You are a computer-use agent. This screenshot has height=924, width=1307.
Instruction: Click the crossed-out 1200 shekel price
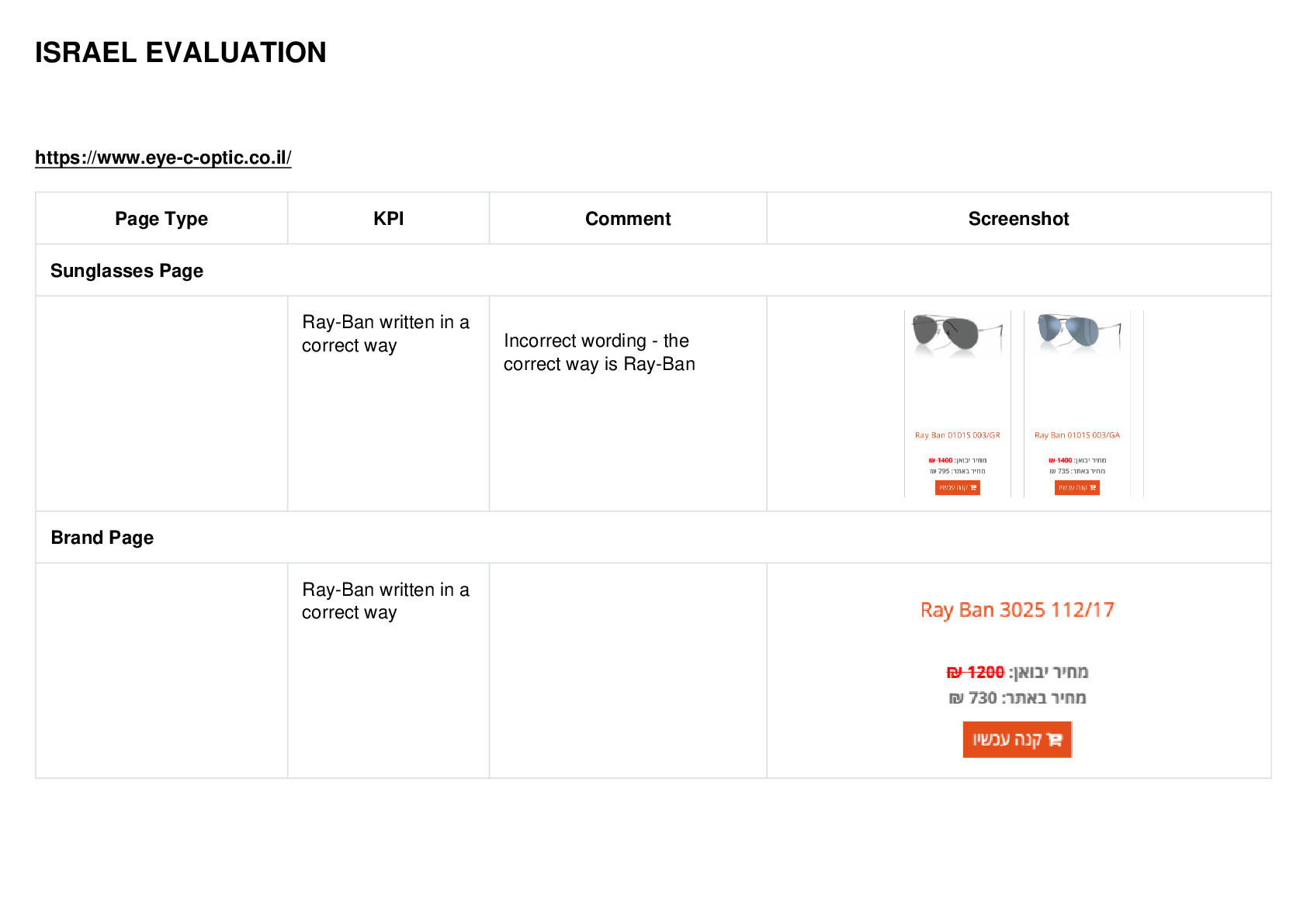click(x=976, y=672)
